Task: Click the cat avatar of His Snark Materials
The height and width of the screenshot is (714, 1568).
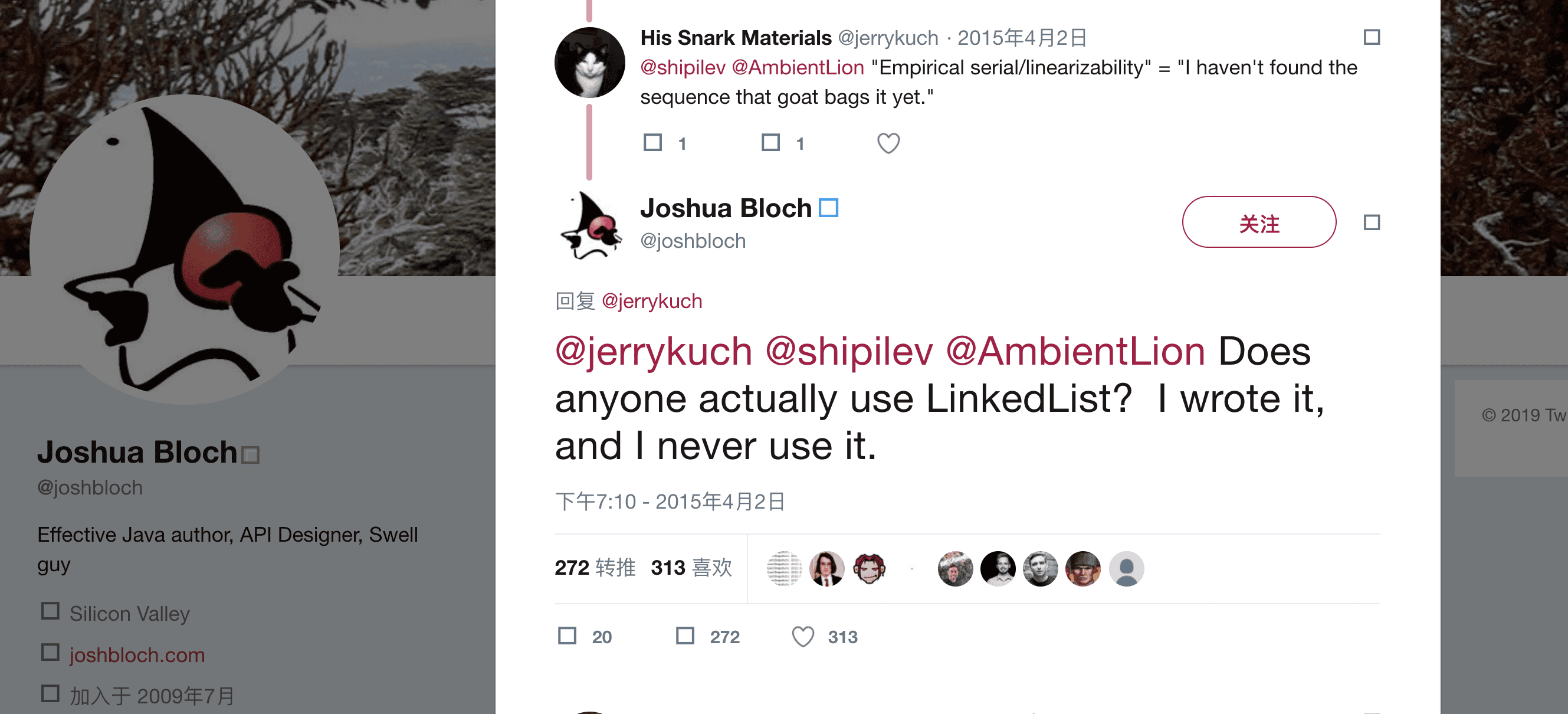Action: pos(589,63)
